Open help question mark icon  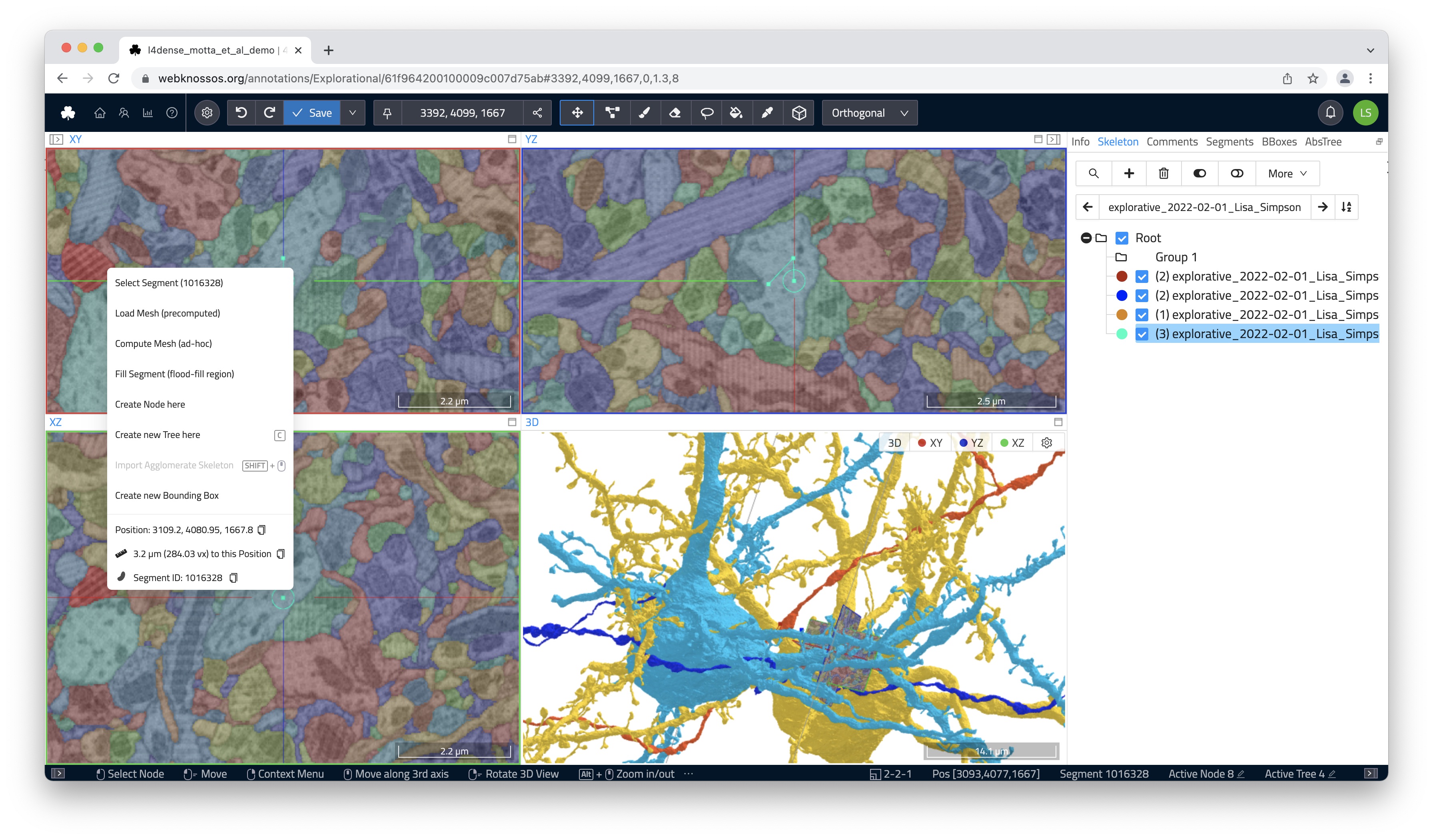[172, 113]
